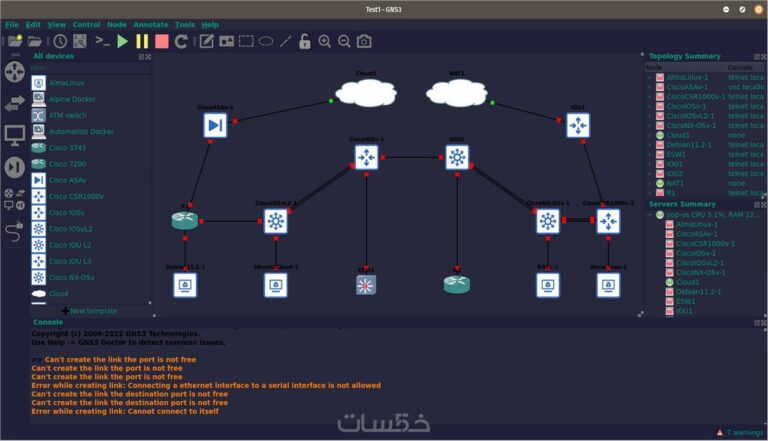
Task: Select the Cloud1 node on canvas
Action: point(366,93)
